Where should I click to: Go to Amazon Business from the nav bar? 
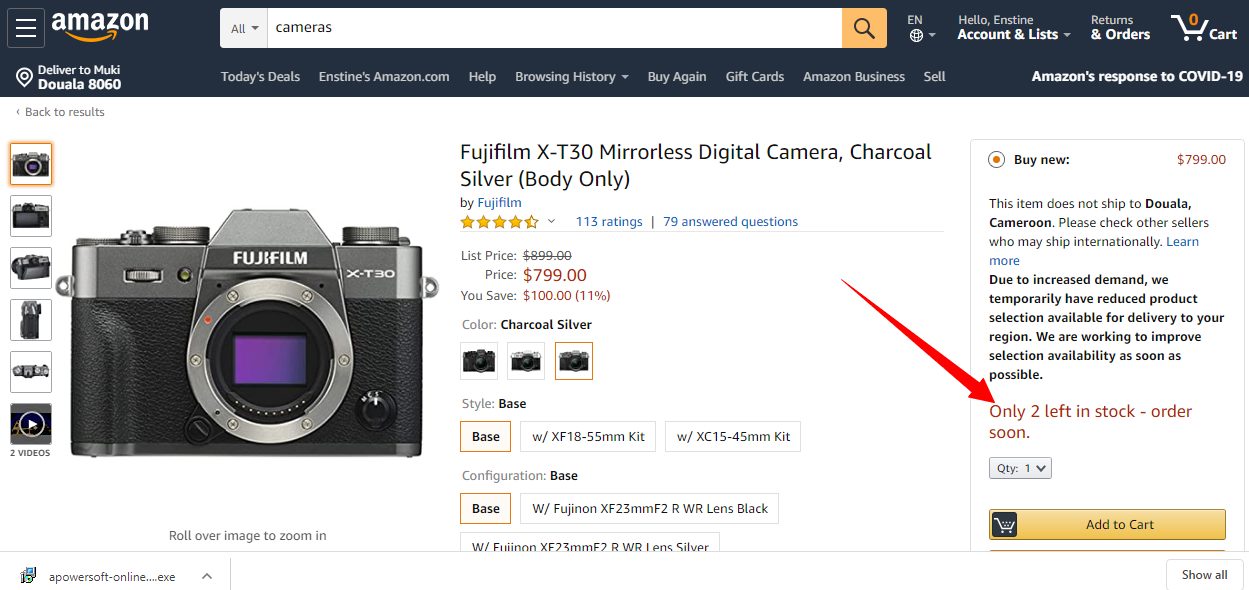coord(853,76)
